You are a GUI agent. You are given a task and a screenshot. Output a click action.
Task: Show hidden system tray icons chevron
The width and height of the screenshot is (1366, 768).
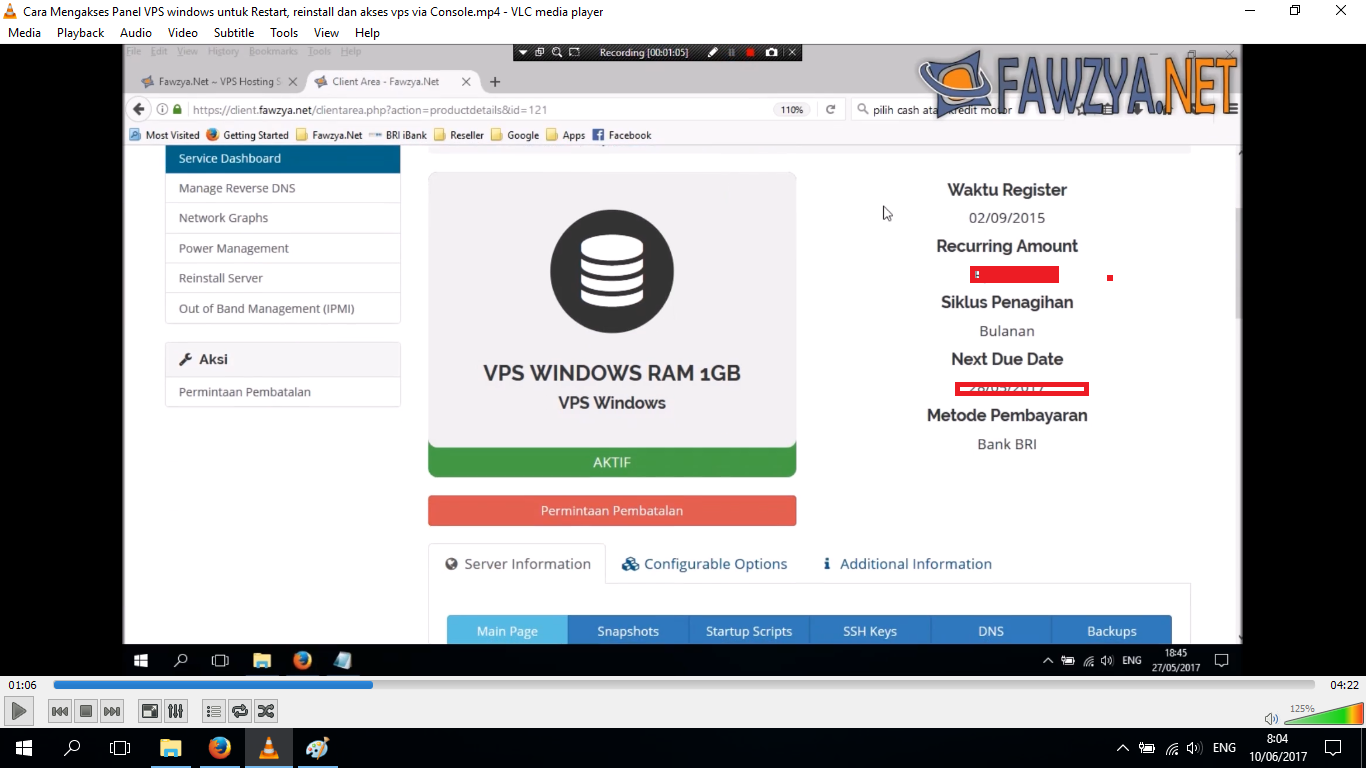[1122, 748]
